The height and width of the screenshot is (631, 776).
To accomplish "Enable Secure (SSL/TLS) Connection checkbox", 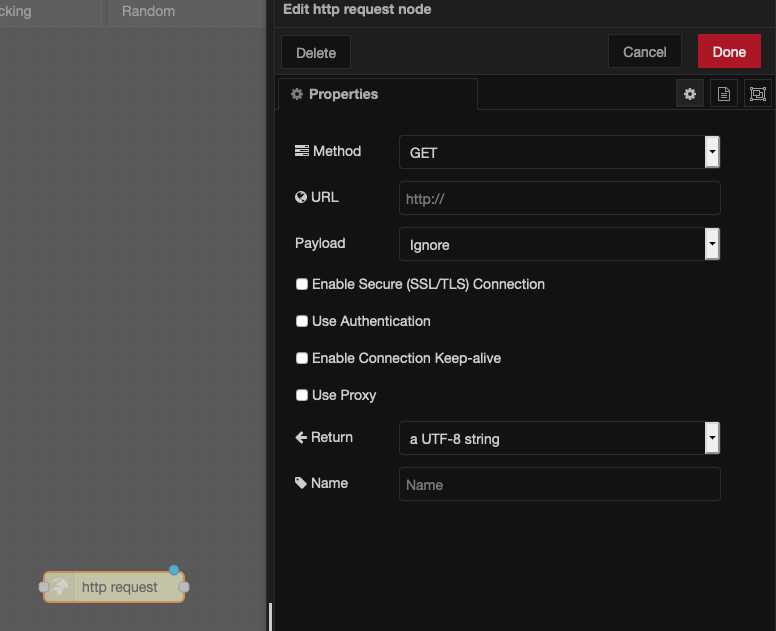I will tap(301, 284).
